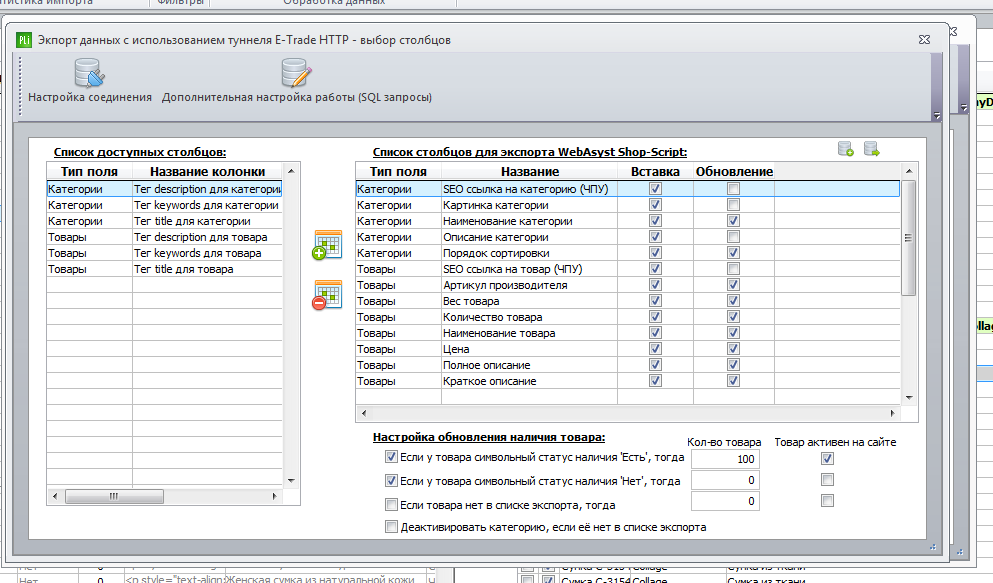993x583 pixels.
Task: Toggle Обновление for Краткое описание
Action: (733, 380)
